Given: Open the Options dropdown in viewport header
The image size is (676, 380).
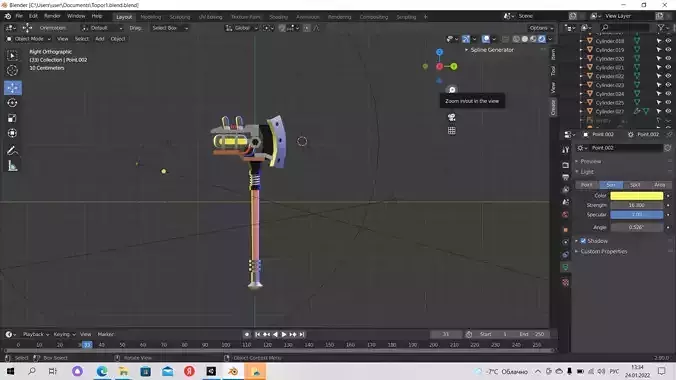Looking at the screenshot, I should pos(541,28).
